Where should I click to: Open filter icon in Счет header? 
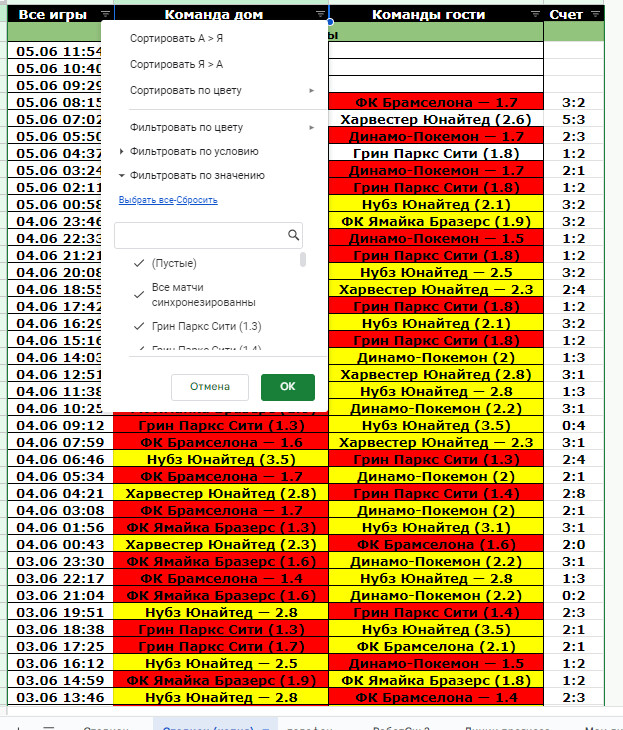(596, 14)
